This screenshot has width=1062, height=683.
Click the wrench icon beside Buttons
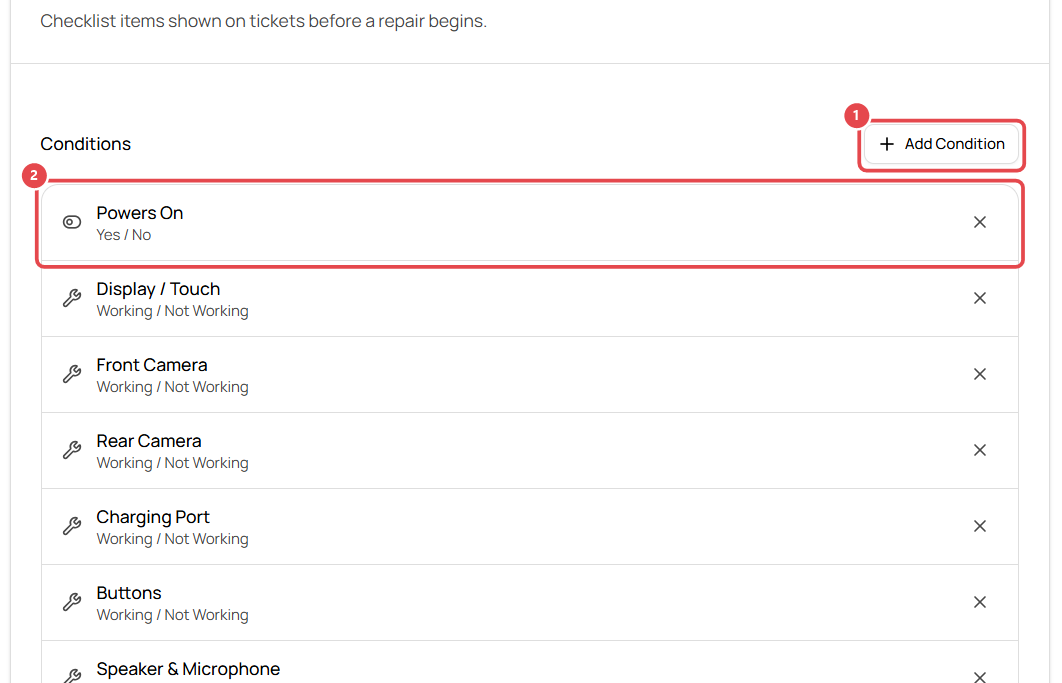pyautogui.click(x=72, y=602)
